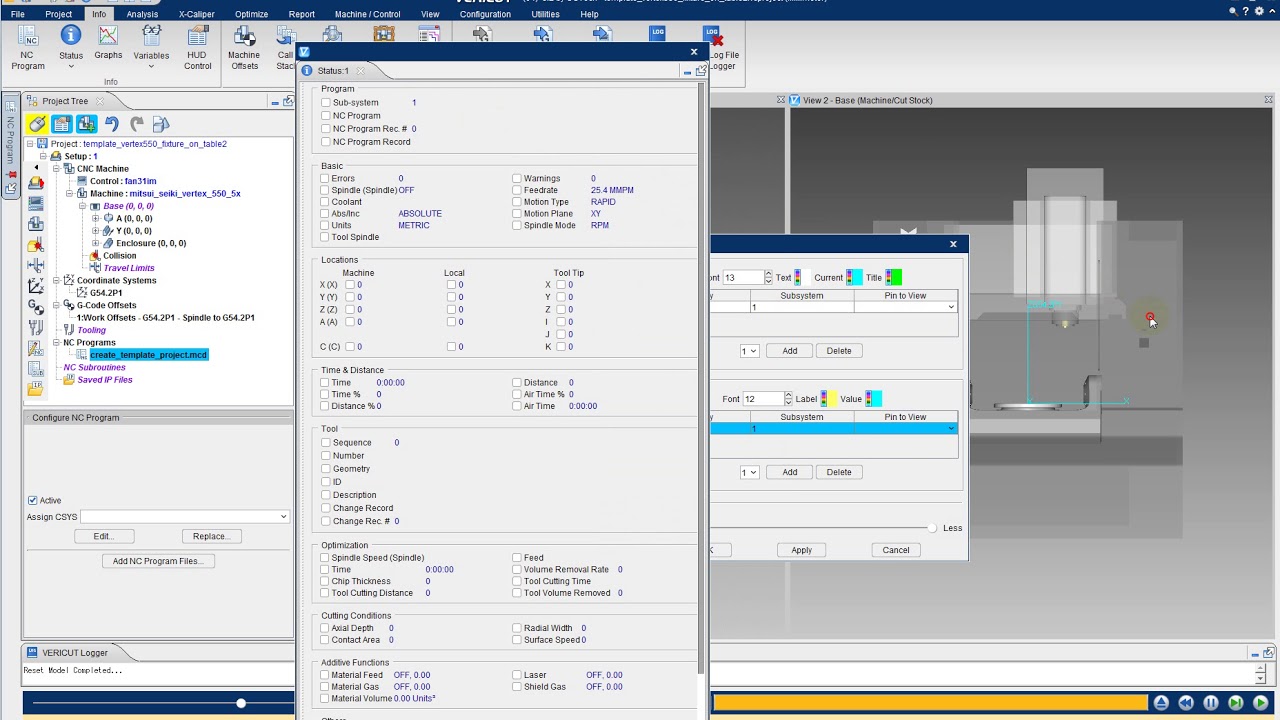Open the Label color swatch
1280x720 pixels.
(x=830, y=399)
